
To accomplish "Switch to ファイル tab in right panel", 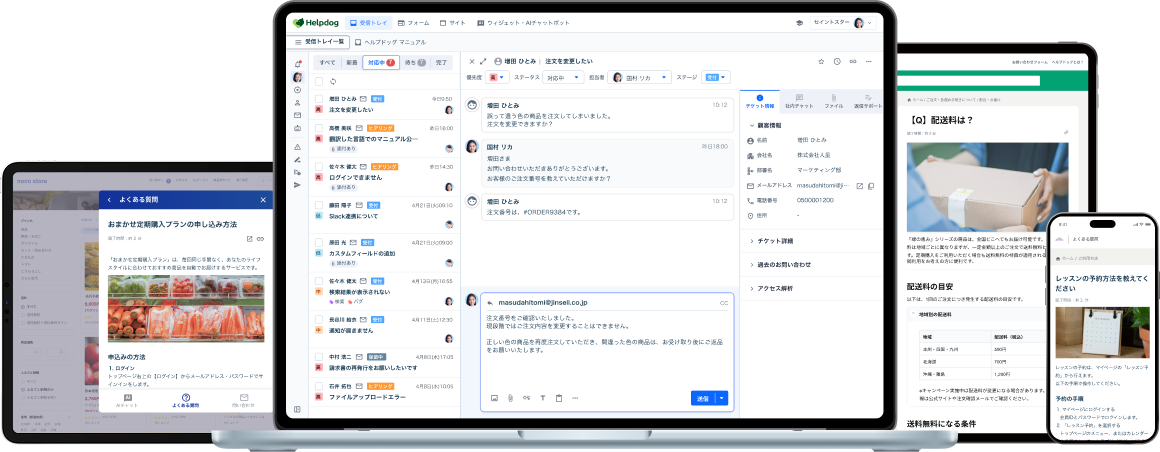I will click(x=834, y=101).
